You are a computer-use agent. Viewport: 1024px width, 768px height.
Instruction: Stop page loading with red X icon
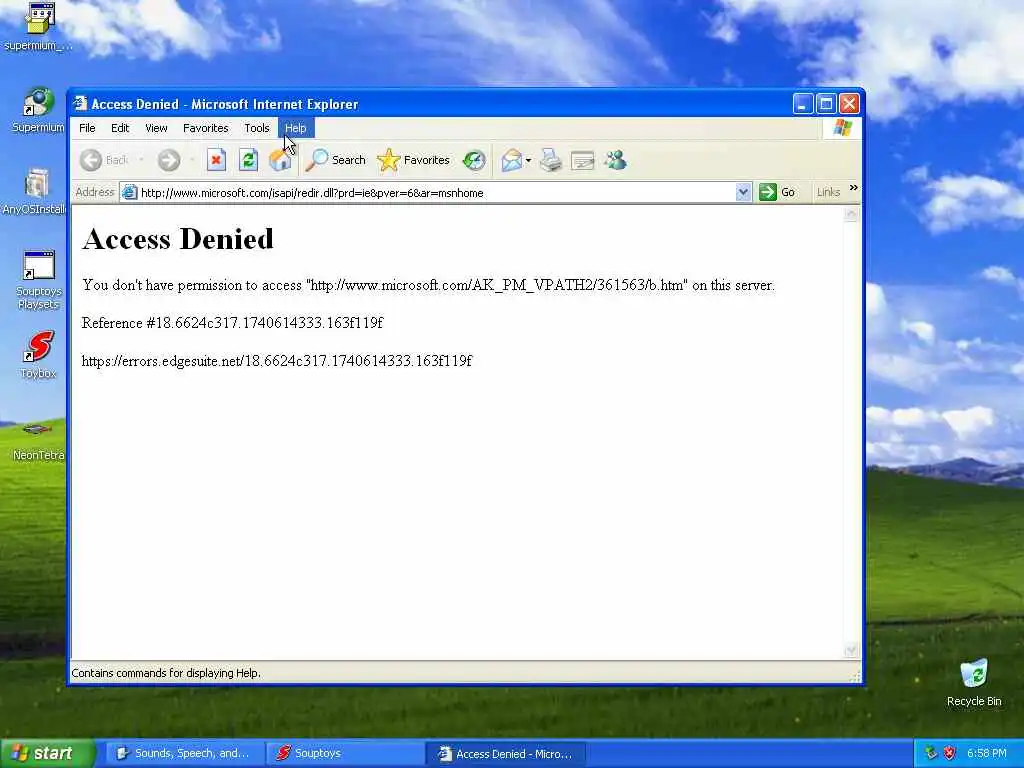(x=216, y=160)
